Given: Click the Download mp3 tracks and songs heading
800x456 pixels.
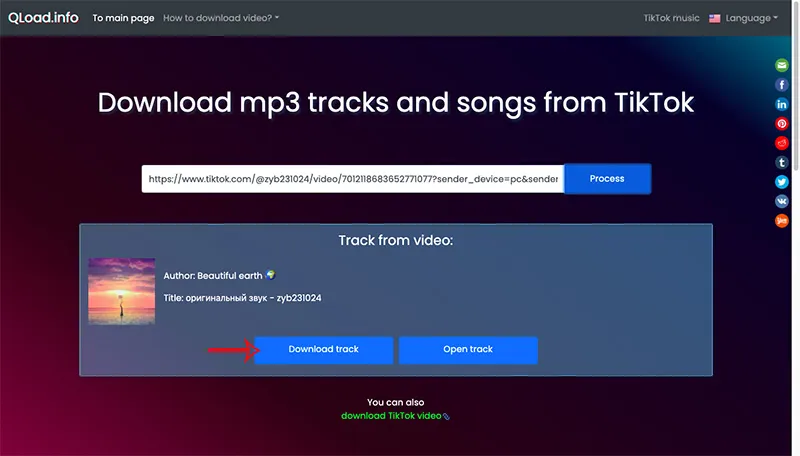Looking at the screenshot, I should [x=395, y=103].
